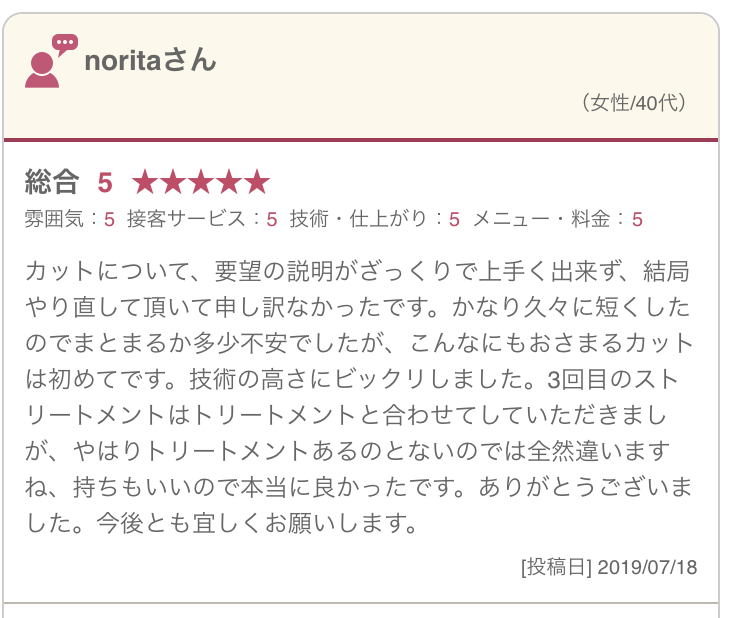Click the 総合 overall rating label
735x618 pixels.
(x=52, y=182)
